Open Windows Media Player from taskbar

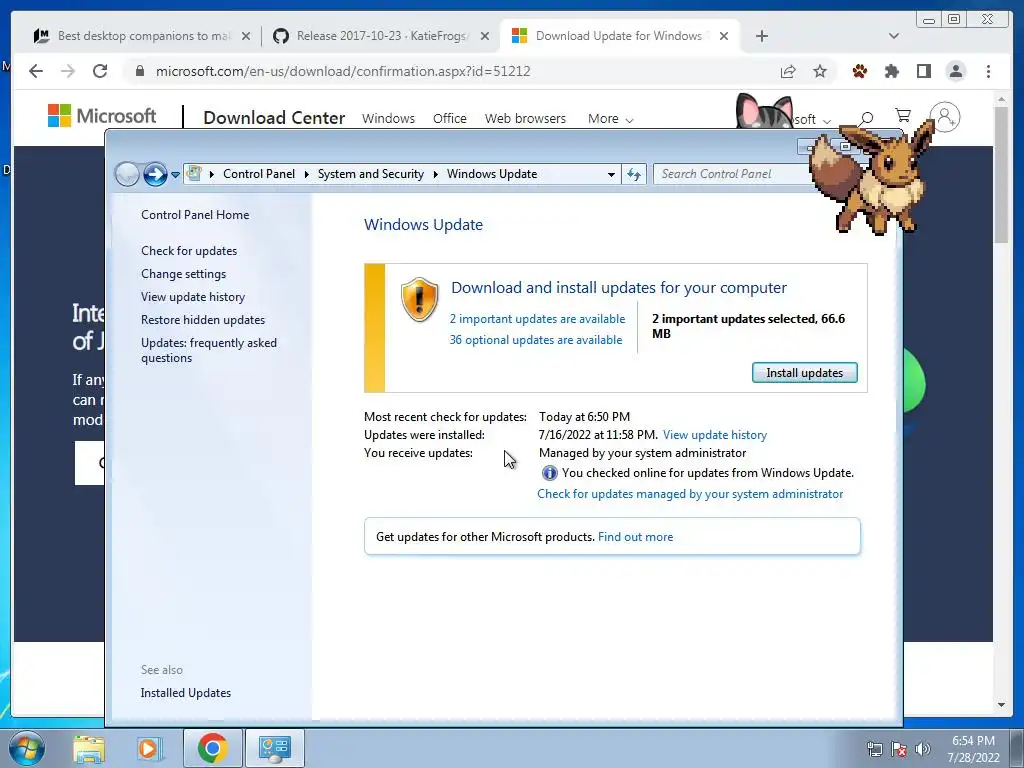coord(149,748)
